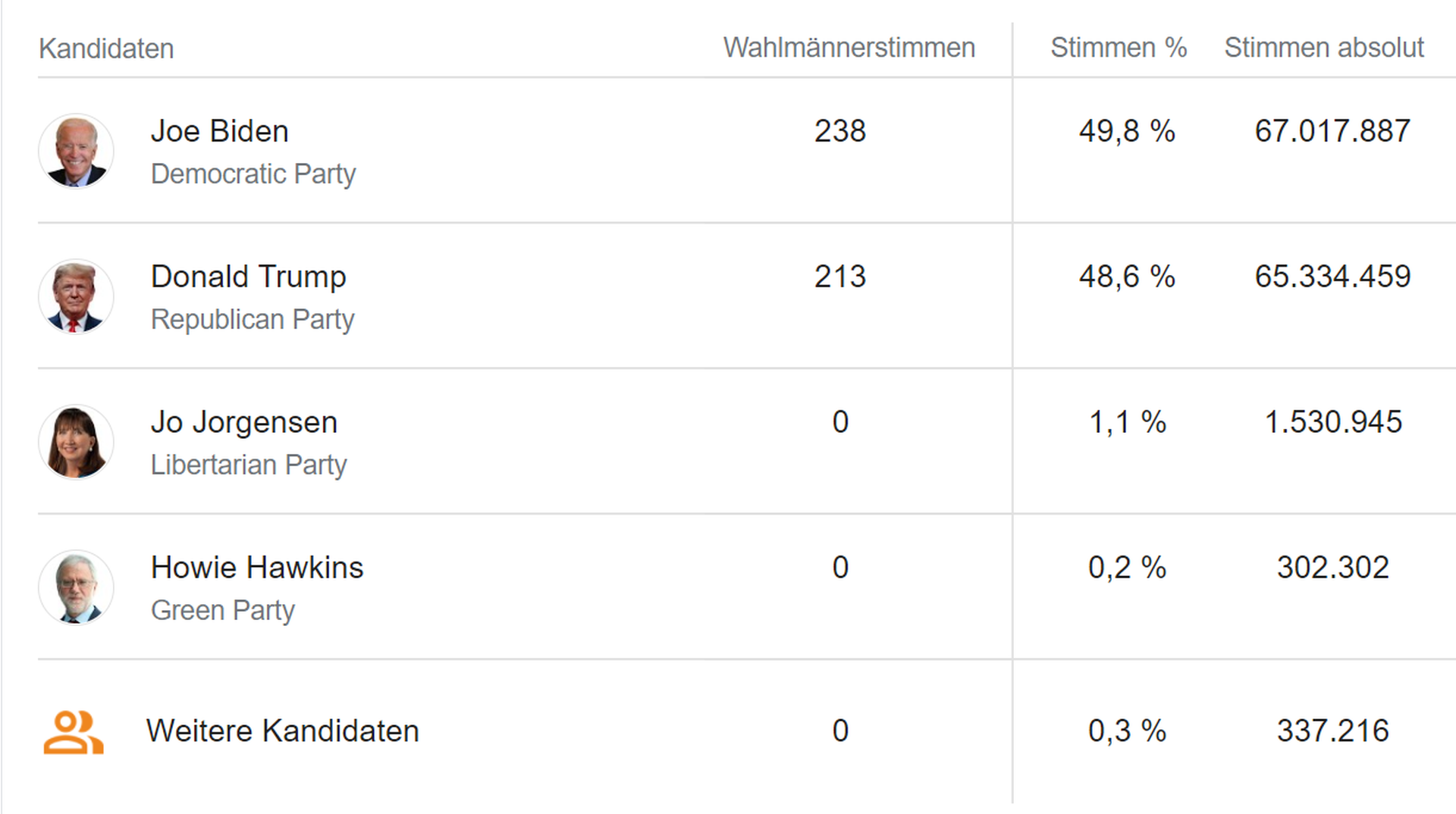This screenshot has height=814, width=1456.
Task: Select the Donald Trump candidate name
Action: point(248,277)
